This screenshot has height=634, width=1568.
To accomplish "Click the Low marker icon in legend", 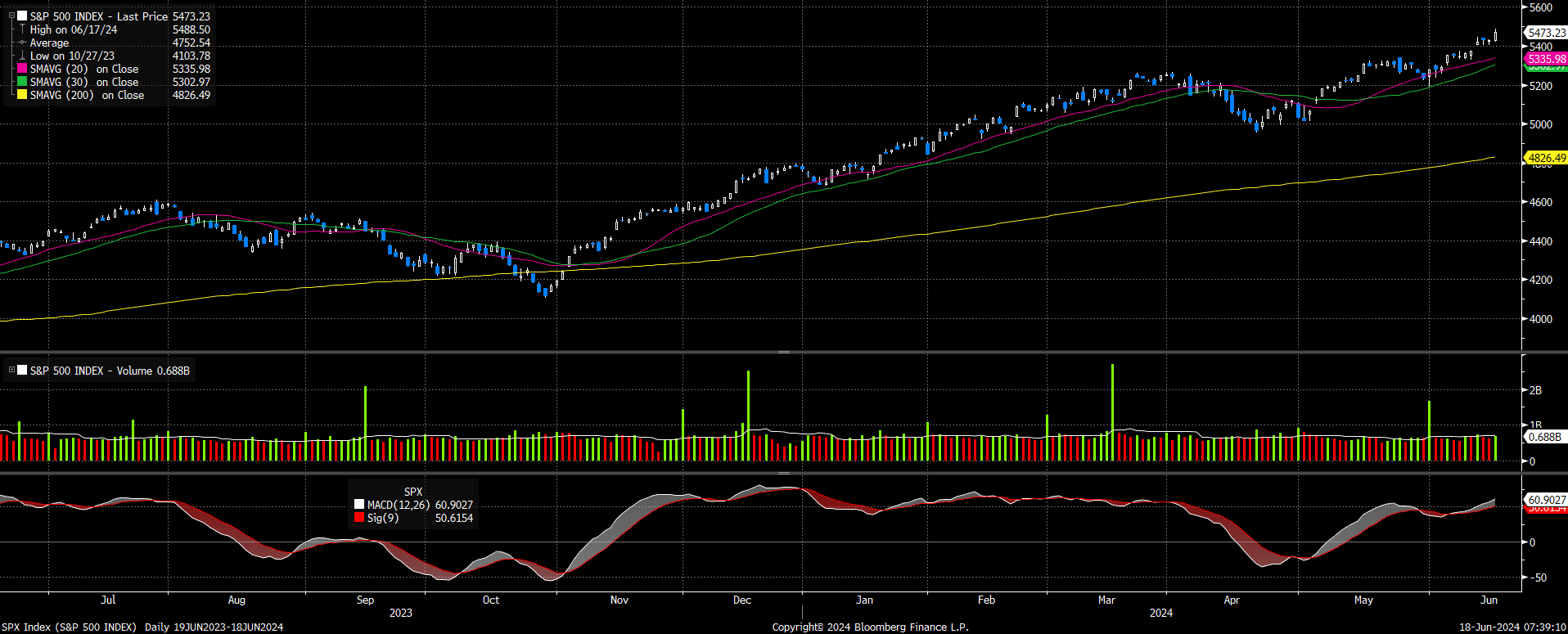I will point(22,56).
